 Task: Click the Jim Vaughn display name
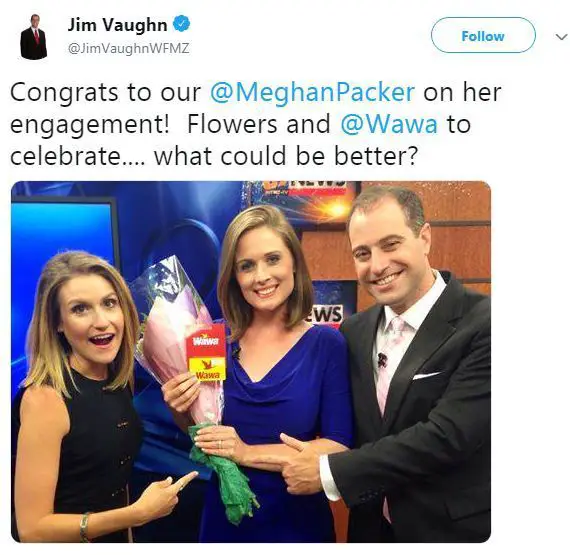(x=117, y=24)
